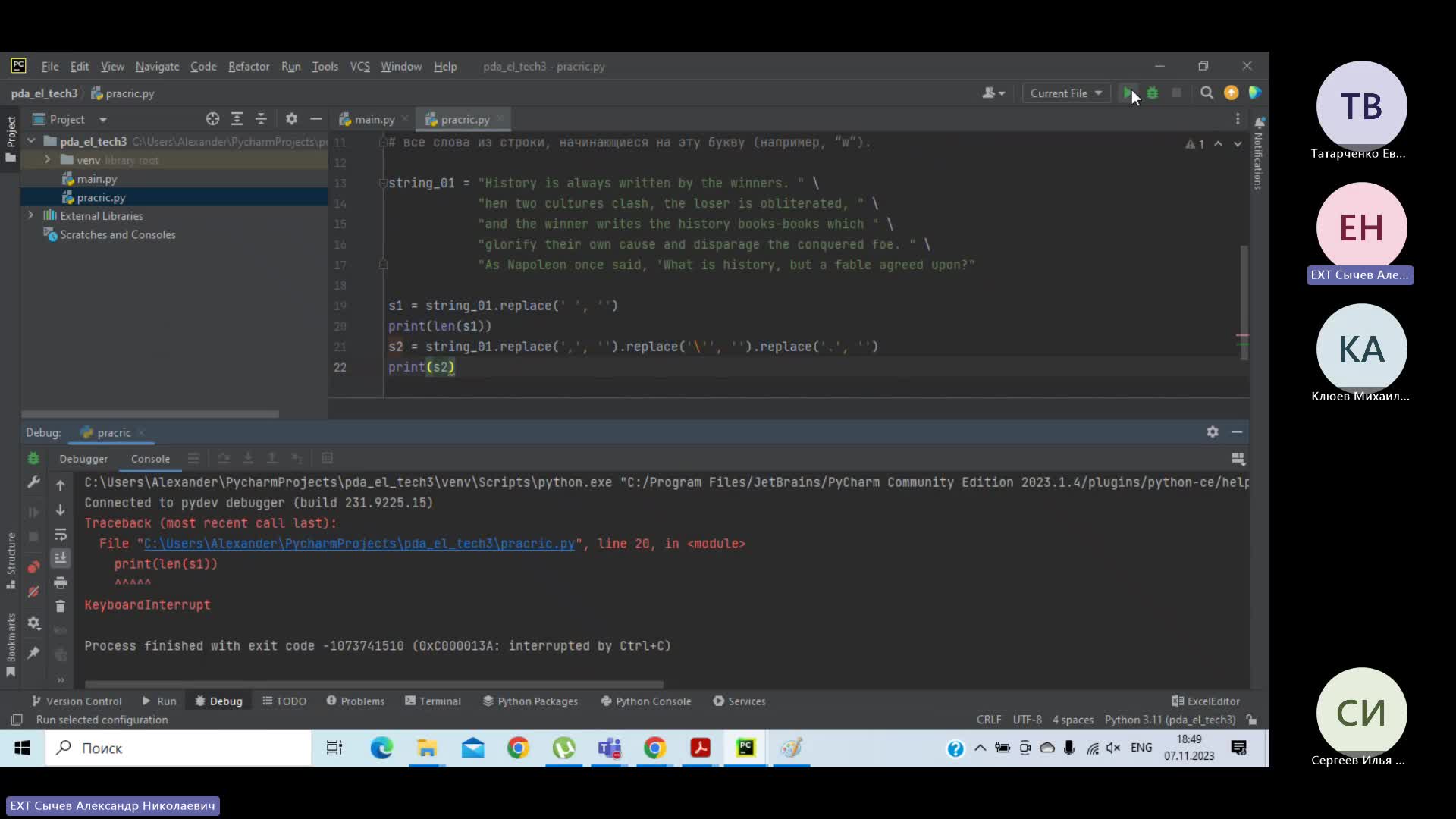
Task: Collapse the string_01 code fold marker
Action: (383, 183)
